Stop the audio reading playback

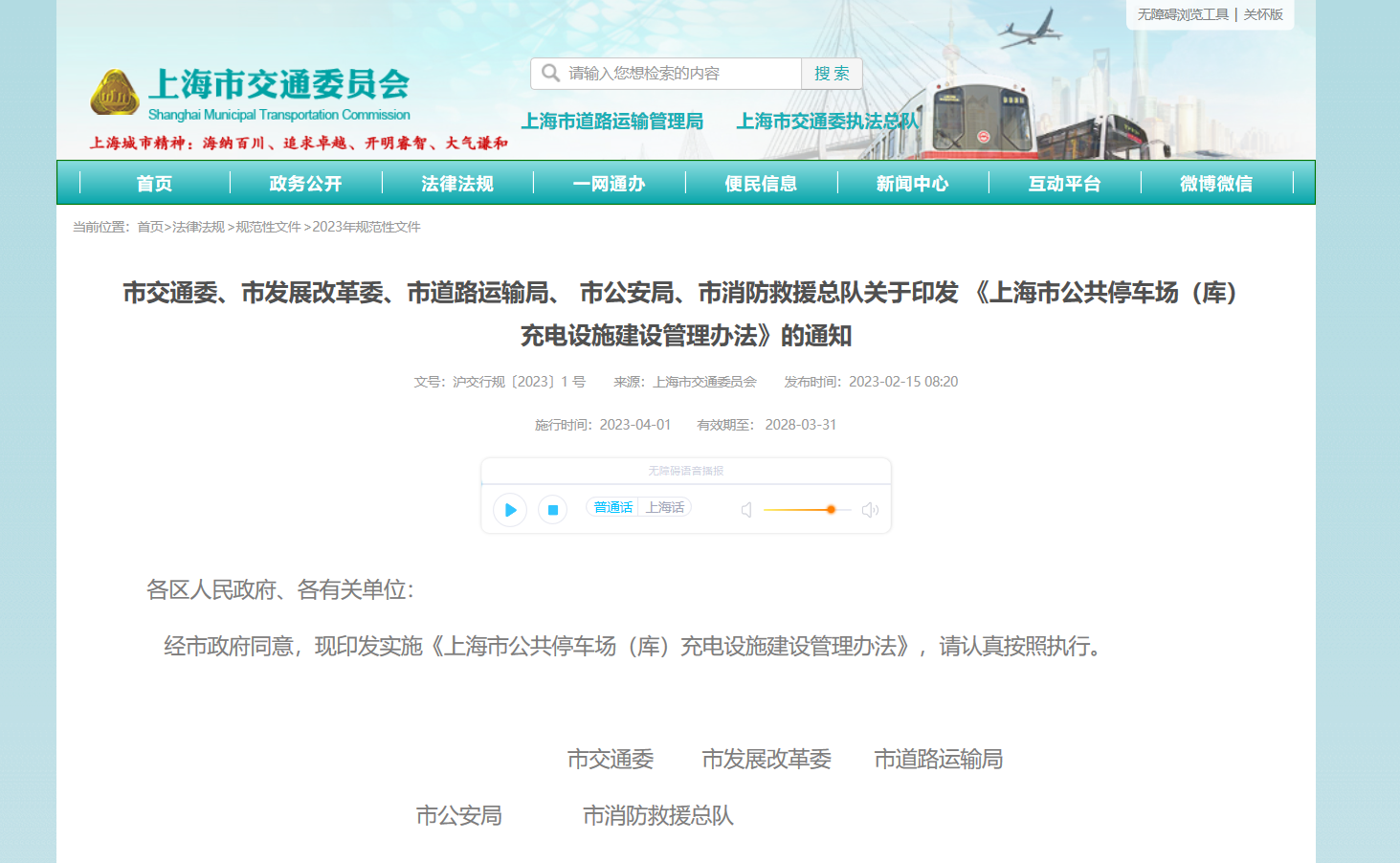[x=552, y=510]
